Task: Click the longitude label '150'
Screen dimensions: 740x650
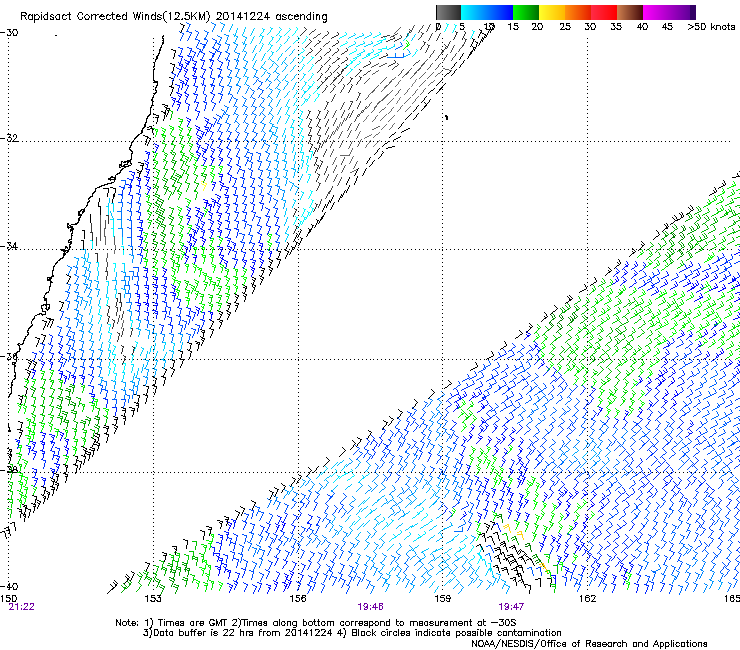Action: click(x=8, y=599)
